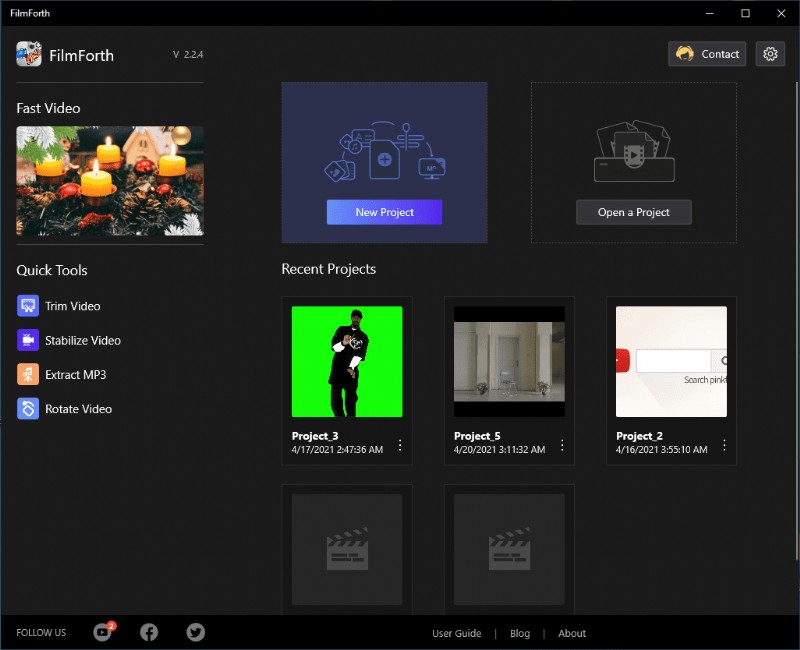Open the Project_3 green screen thumbnail
800x650 pixels.
pos(347,361)
